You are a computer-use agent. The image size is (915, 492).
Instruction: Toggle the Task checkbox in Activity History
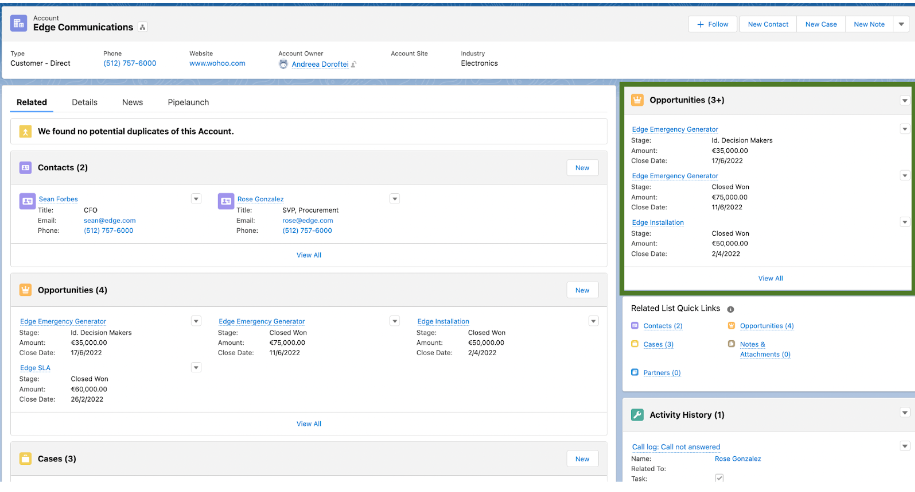click(x=719, y=478)
